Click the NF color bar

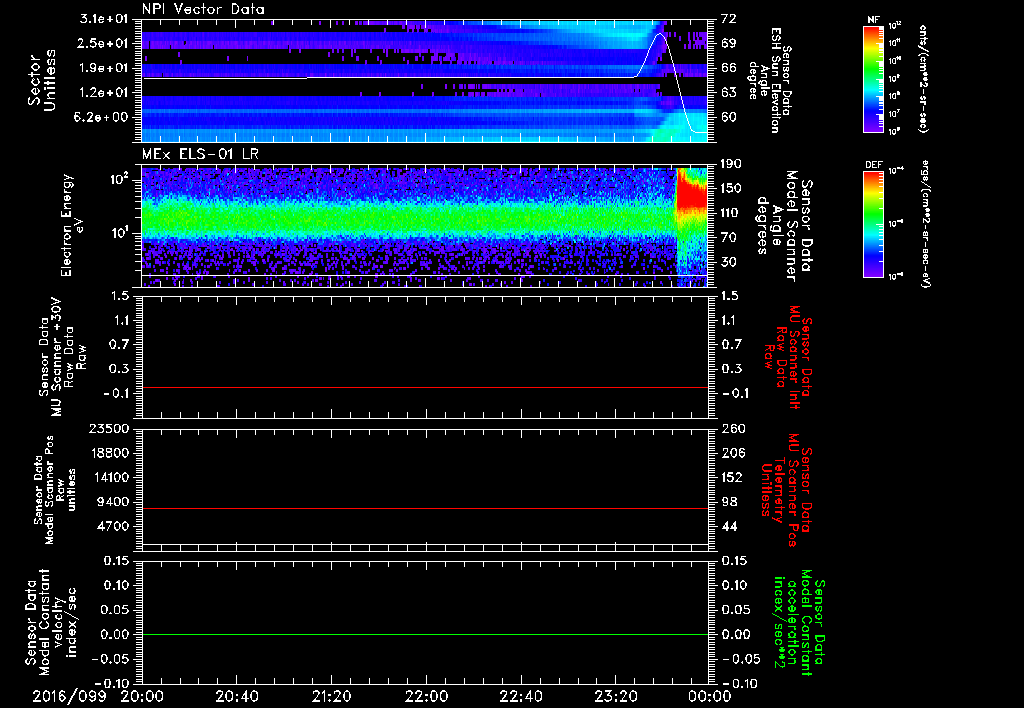(x=874, y=79)
